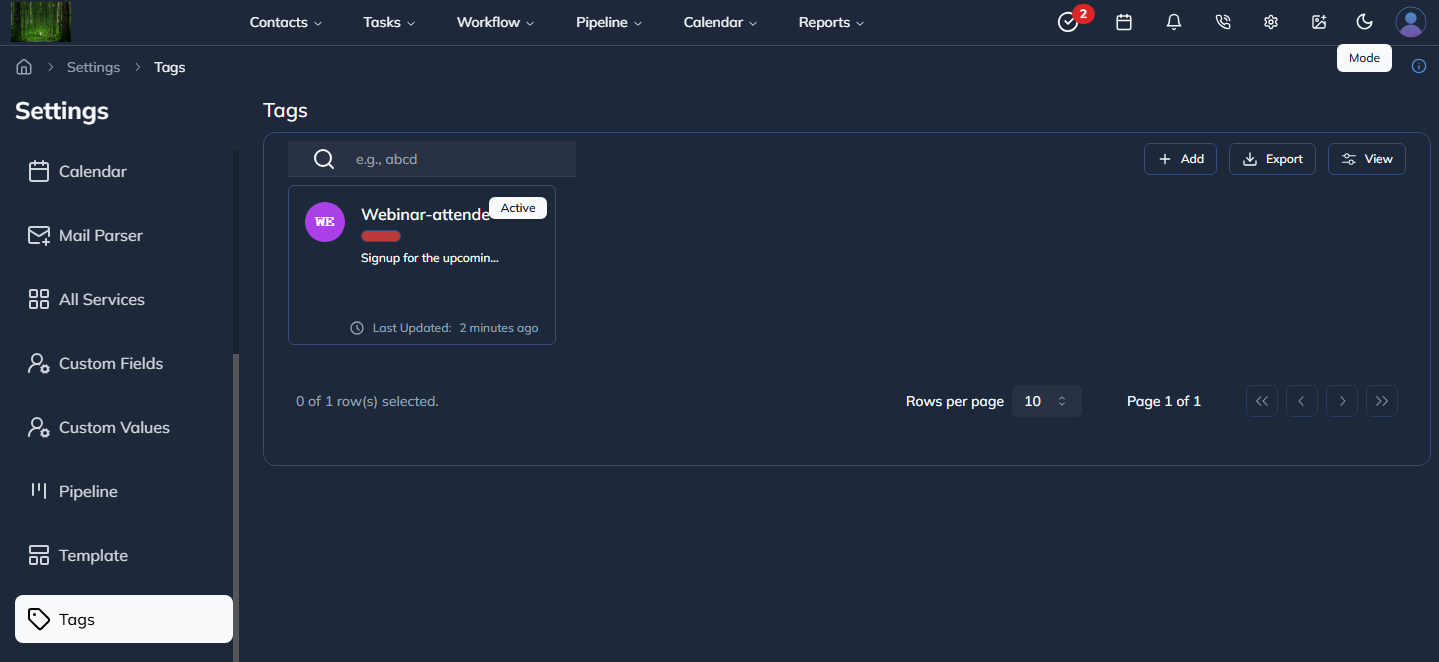Open the phone calls icon
1439x662 pixels.
pos(1222,22)
